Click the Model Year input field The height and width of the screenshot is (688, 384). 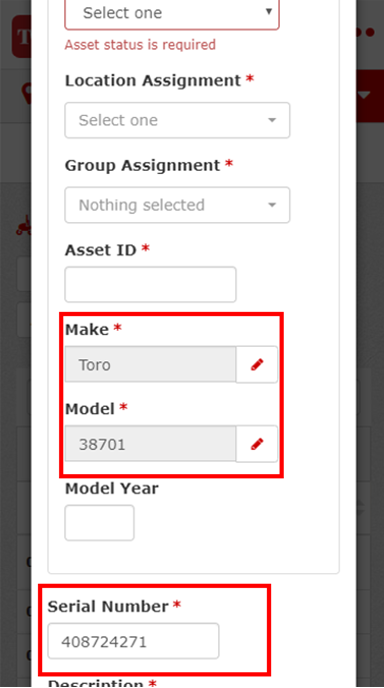click(x=100, y=523)
